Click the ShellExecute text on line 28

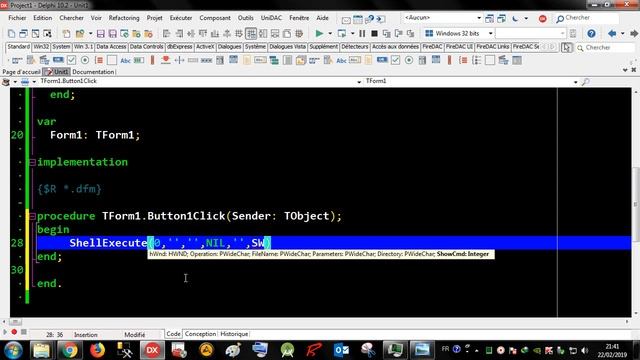tap(108, 243)
